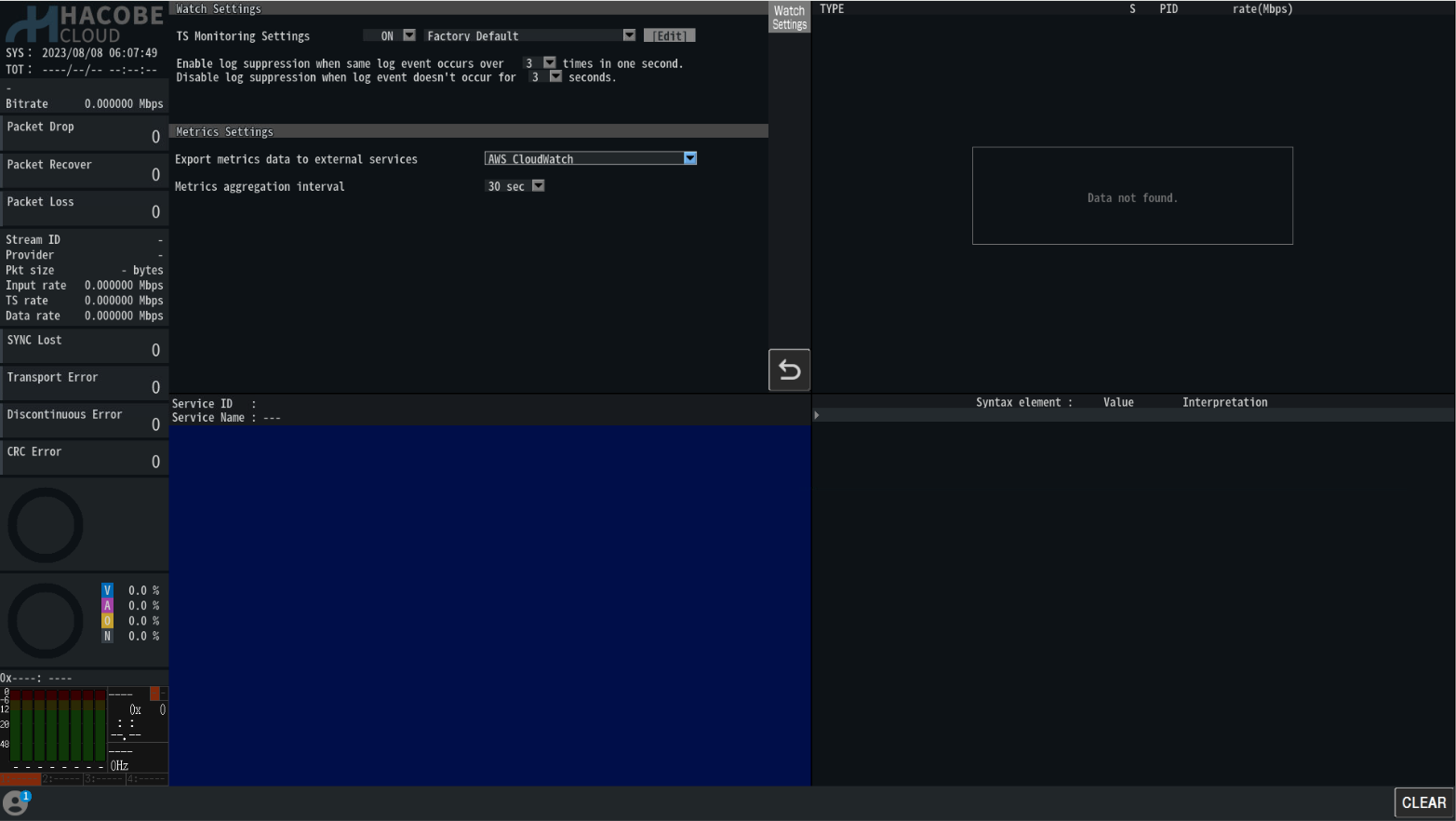Click the back arrow return icon

click(789, 370)
